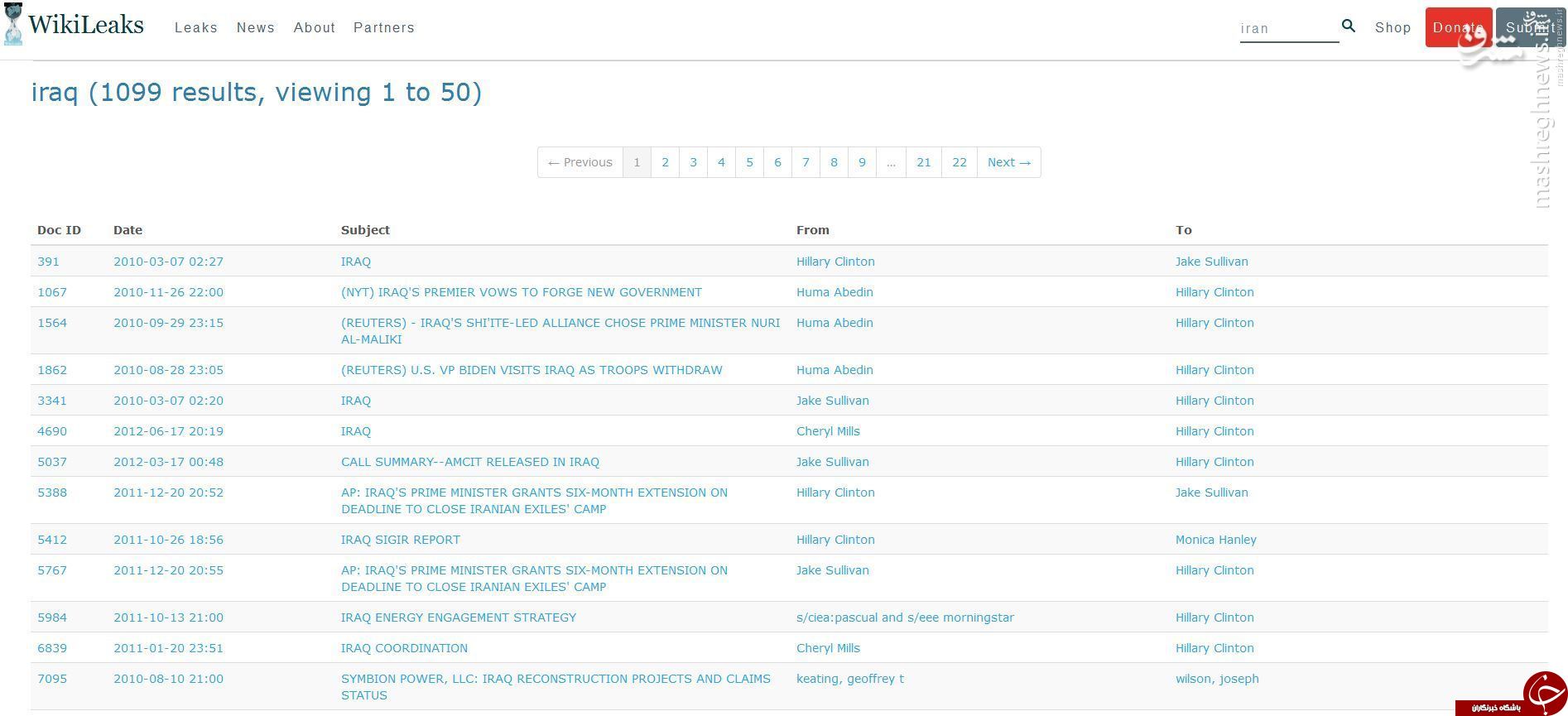This screenshot has height=716, width=1568.
Task: Open document ID 4690
Action: click(52, 431)
